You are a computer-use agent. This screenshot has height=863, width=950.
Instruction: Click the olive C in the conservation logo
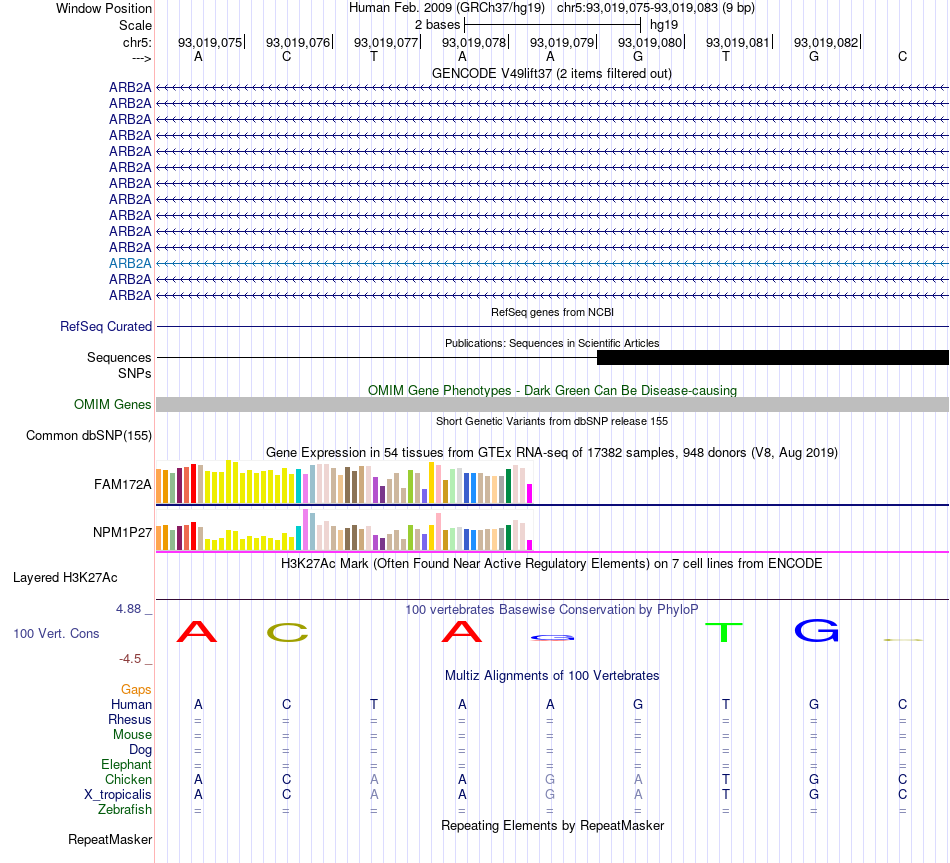287,632
